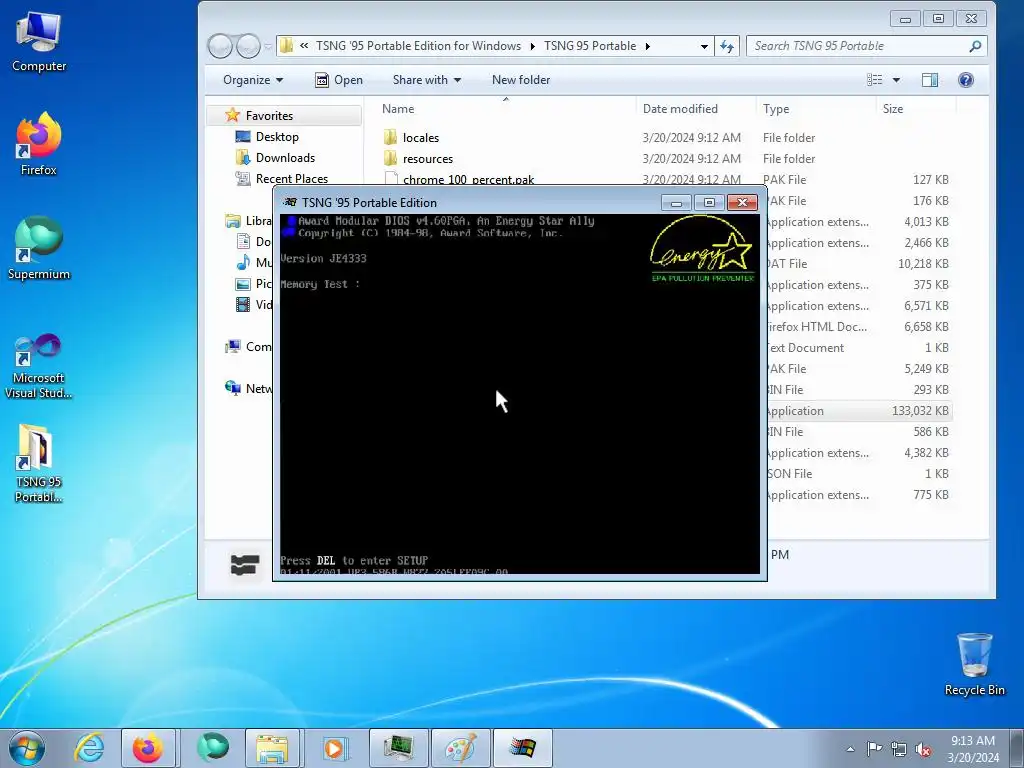Open the Computer desktop icon
The height and width of the screenshot is (768, 1024).
point(39,42)
